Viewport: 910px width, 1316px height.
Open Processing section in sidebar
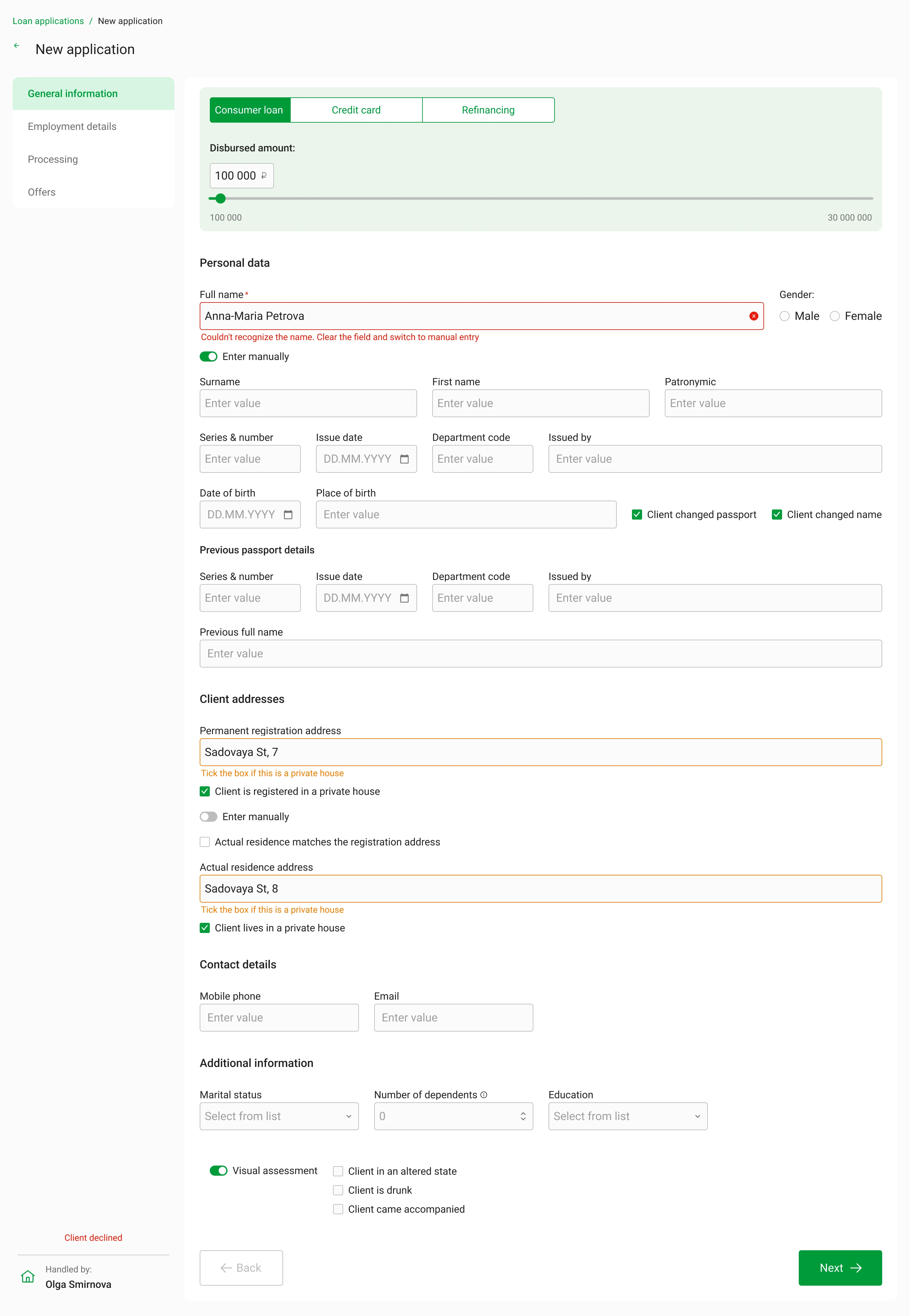94,159
